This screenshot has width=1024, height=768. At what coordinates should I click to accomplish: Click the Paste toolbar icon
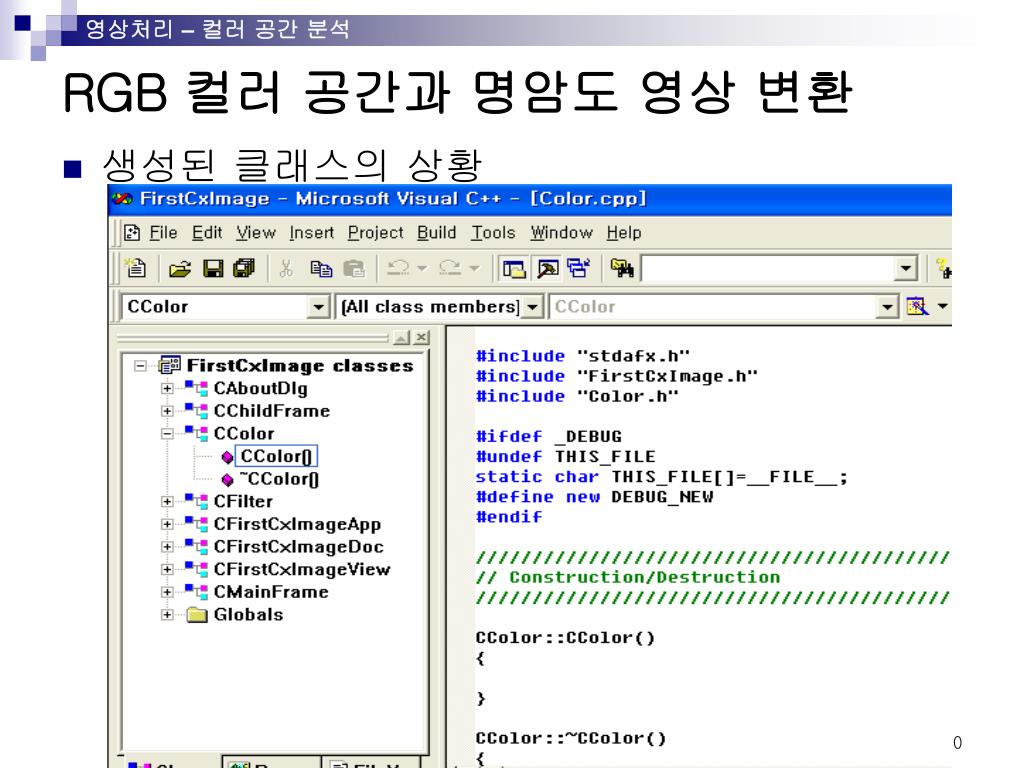[x=354, y=268]
